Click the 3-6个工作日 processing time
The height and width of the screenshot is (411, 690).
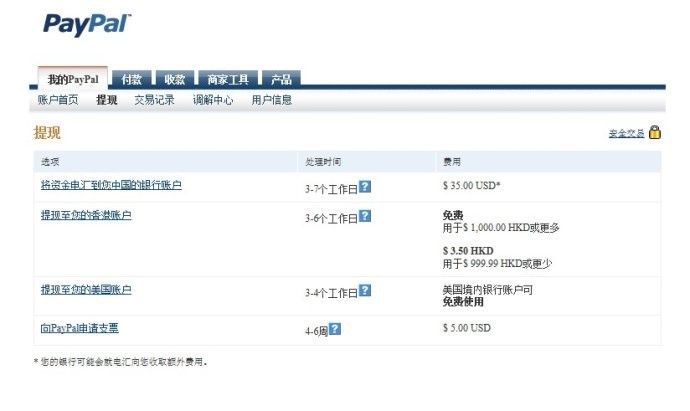(x=331, y=218)
